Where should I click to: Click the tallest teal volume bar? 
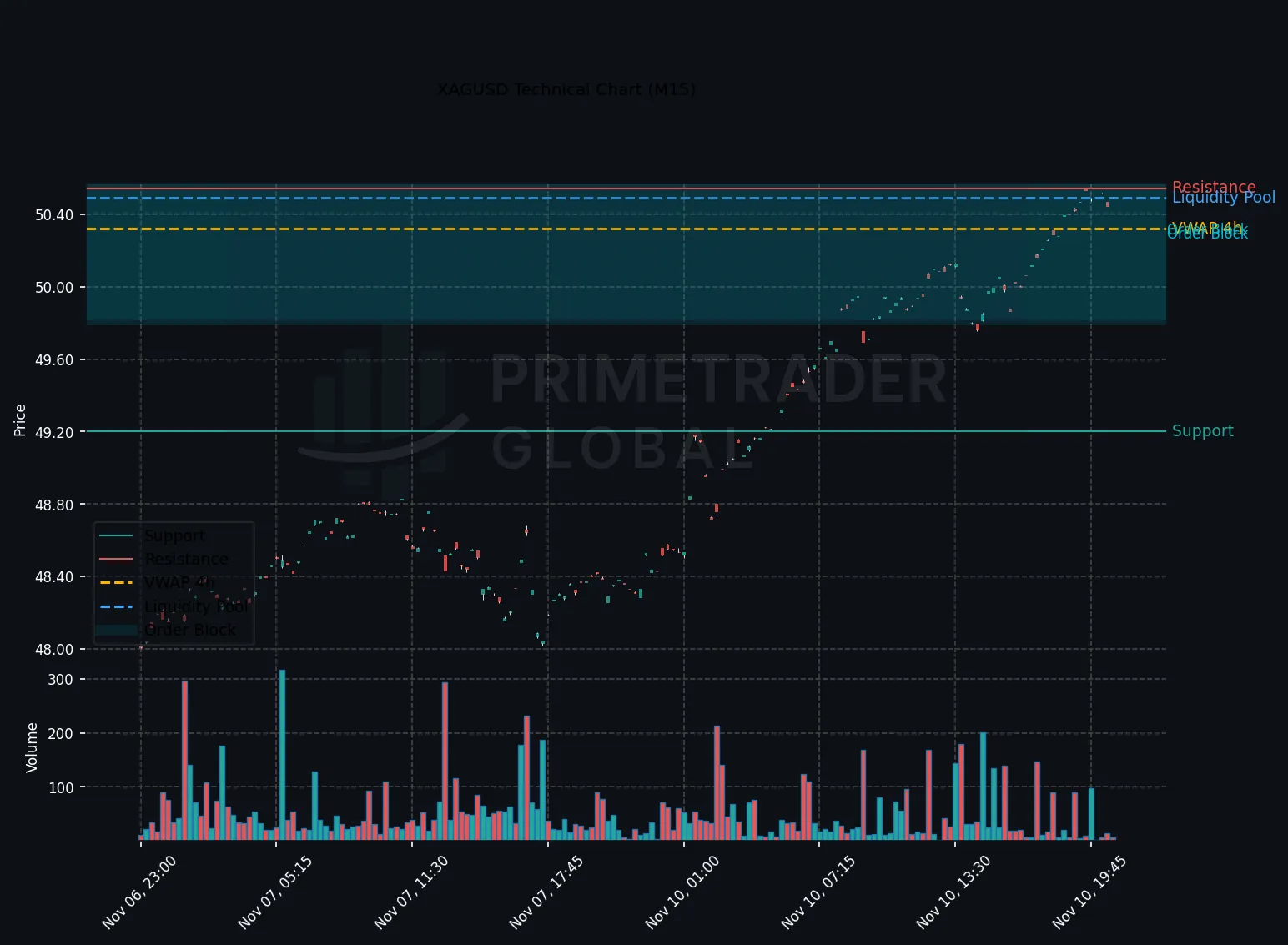tap(282, 755)
